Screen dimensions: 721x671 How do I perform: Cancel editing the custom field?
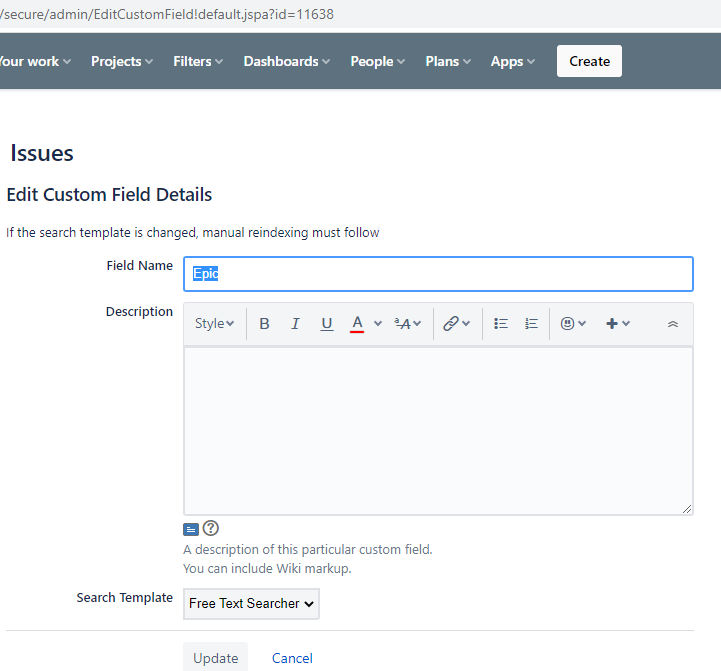pyautogui.click(x=292, y=658)
